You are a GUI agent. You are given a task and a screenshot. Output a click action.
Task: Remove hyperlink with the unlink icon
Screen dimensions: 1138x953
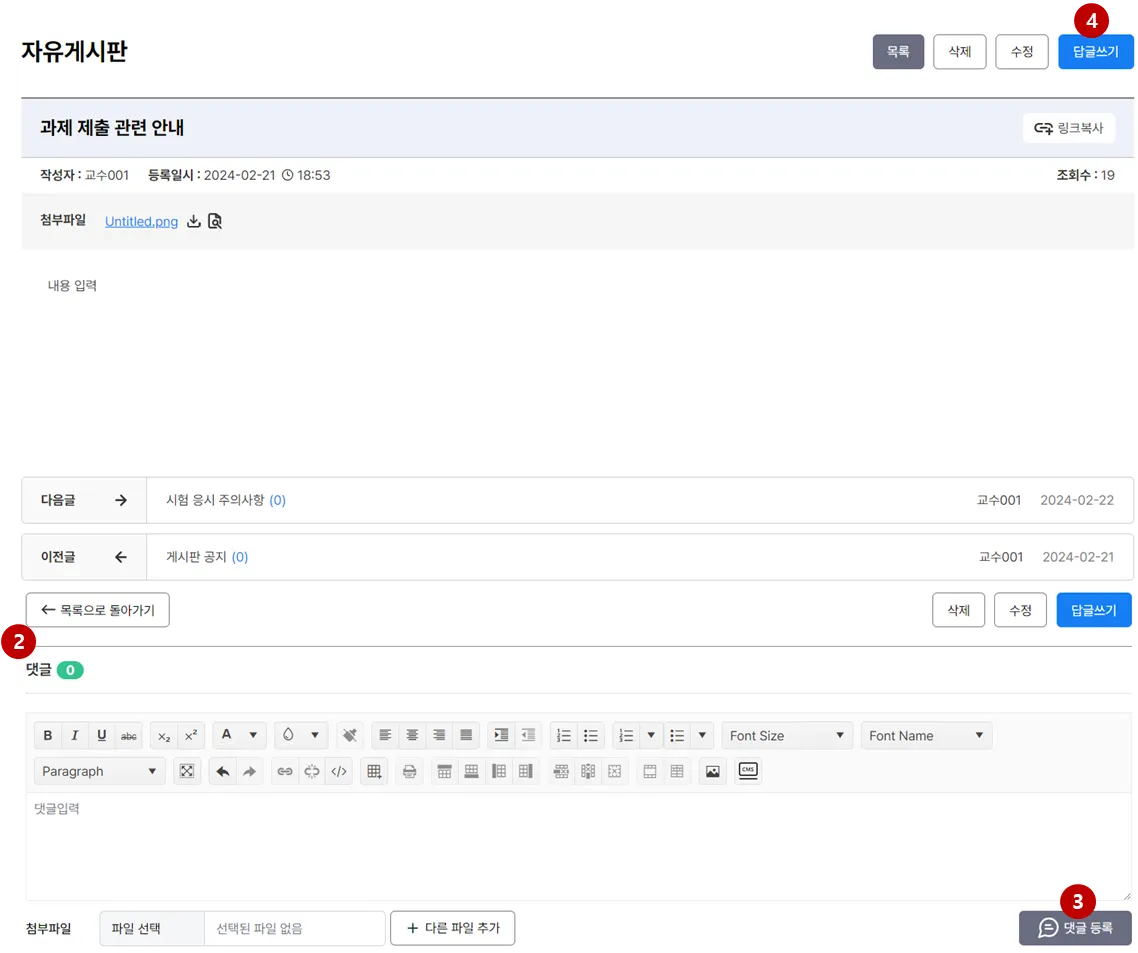pos(312,771)
